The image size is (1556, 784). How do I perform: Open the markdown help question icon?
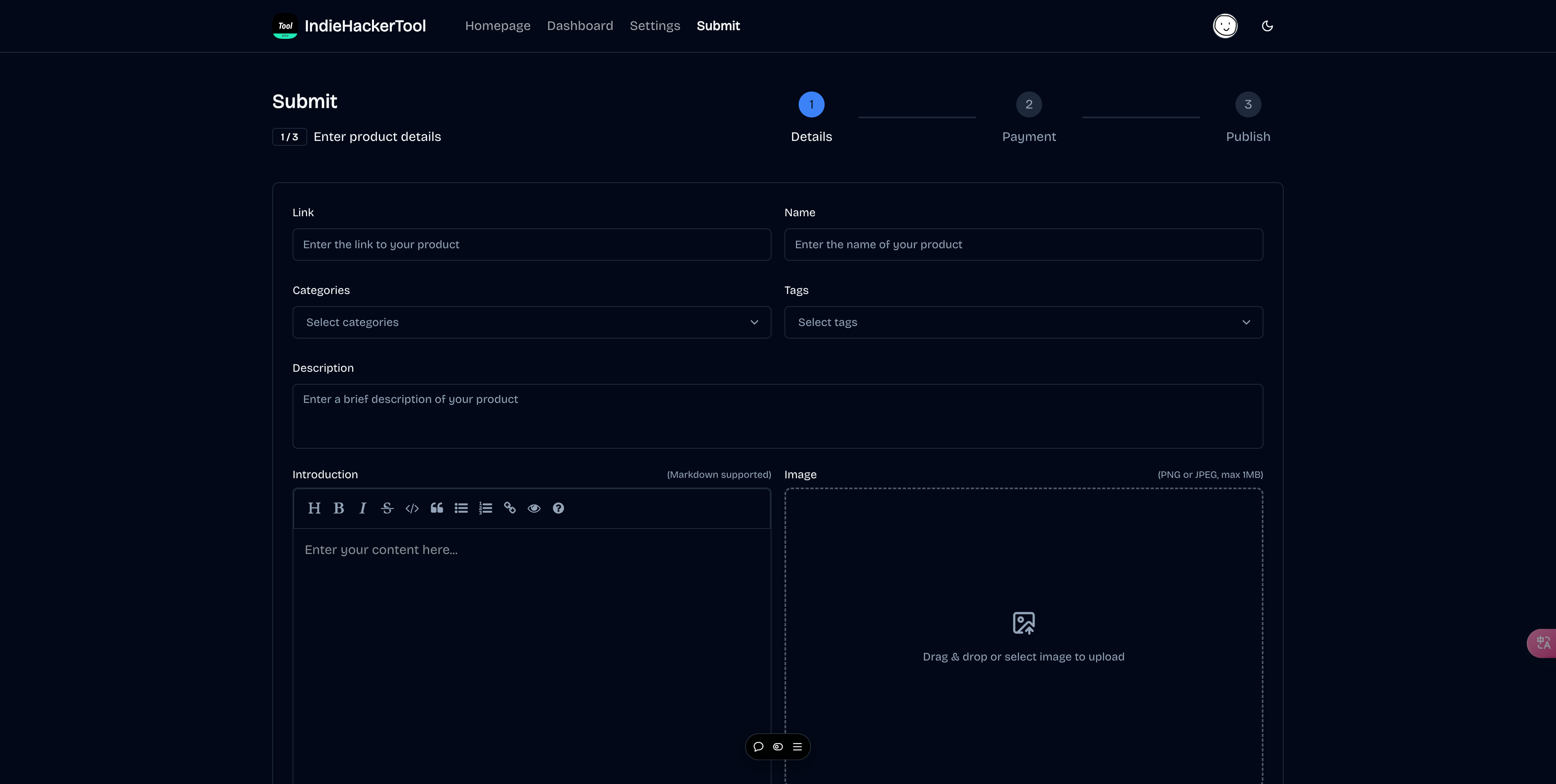pos(559,508)
